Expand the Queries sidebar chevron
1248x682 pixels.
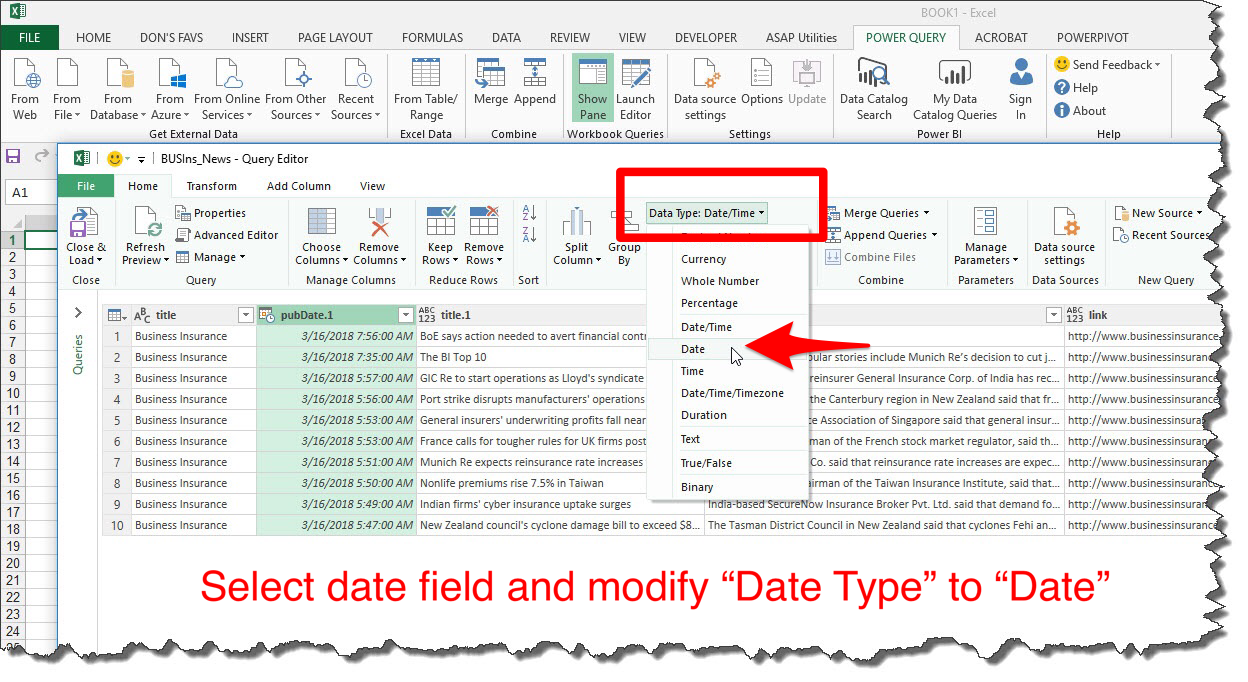(78, 312)
